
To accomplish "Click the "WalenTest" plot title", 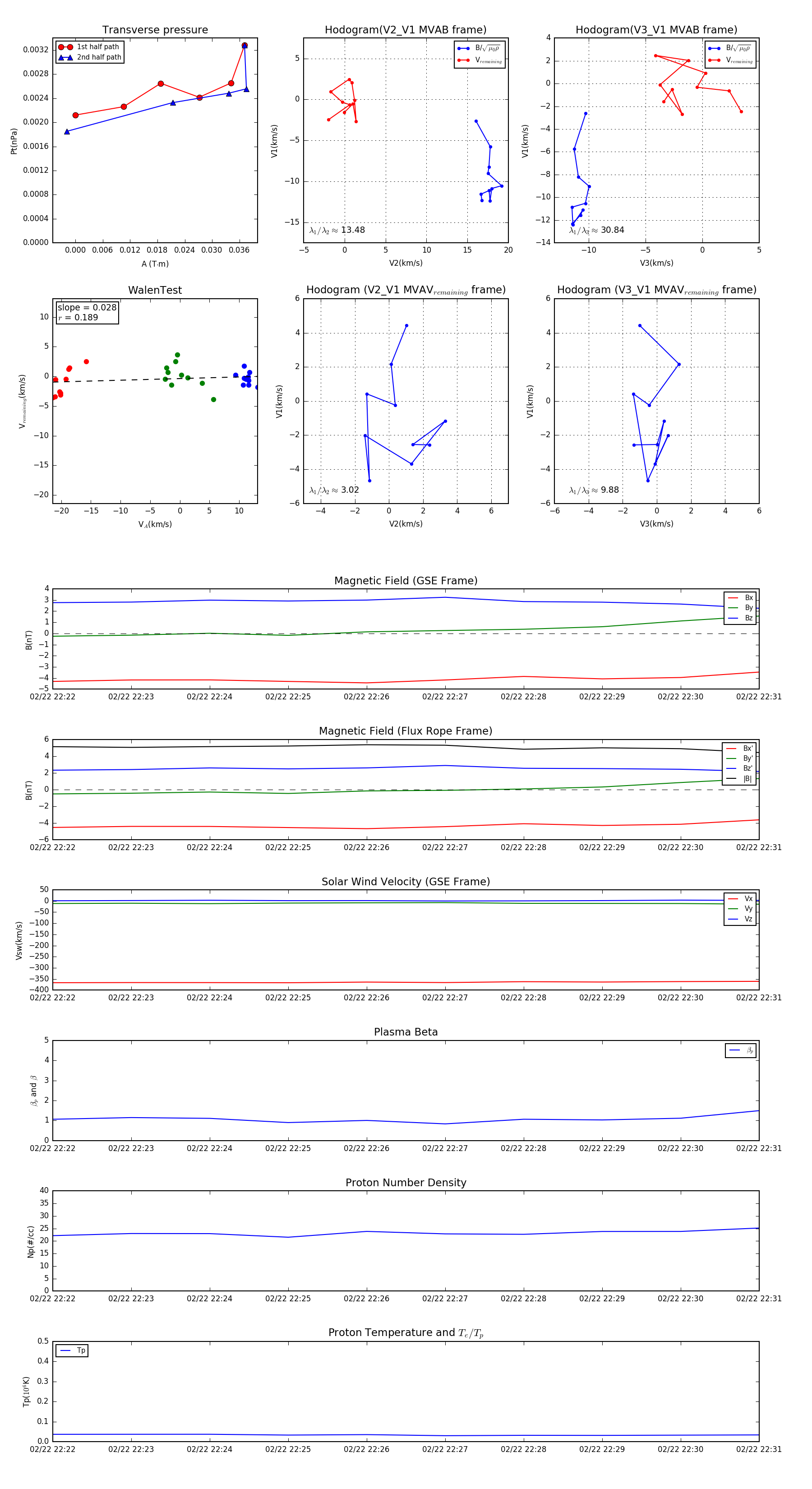I will tap(155, 290).
